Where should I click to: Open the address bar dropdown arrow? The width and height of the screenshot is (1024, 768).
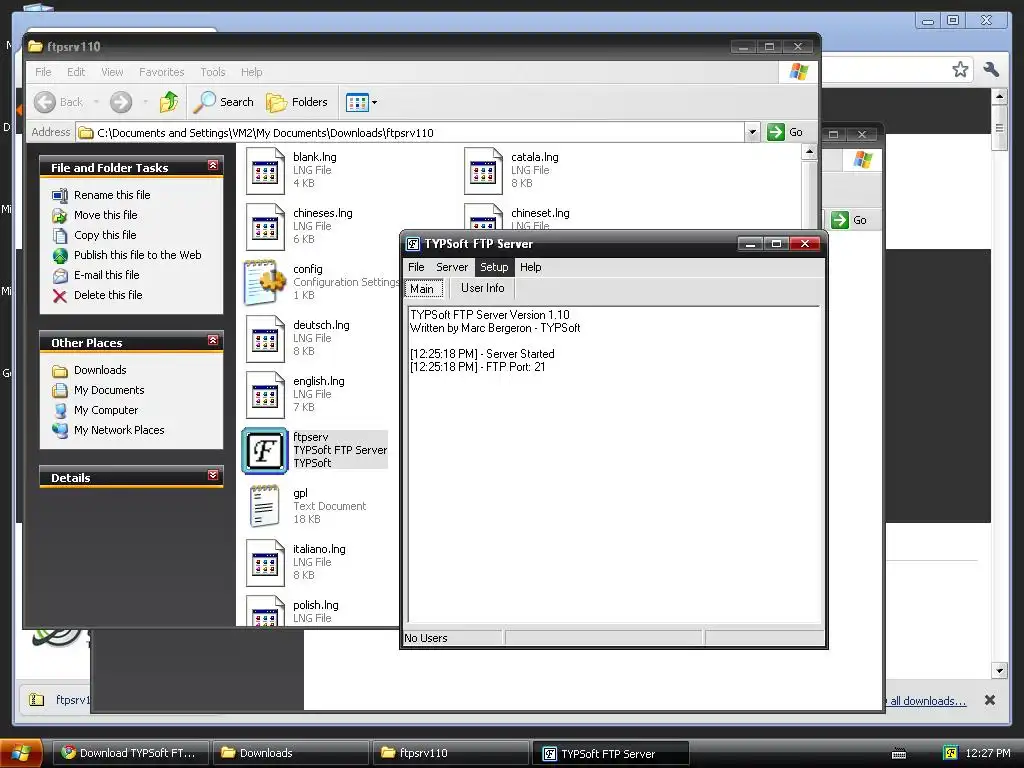pyautogui.click(x=752, y=133)
